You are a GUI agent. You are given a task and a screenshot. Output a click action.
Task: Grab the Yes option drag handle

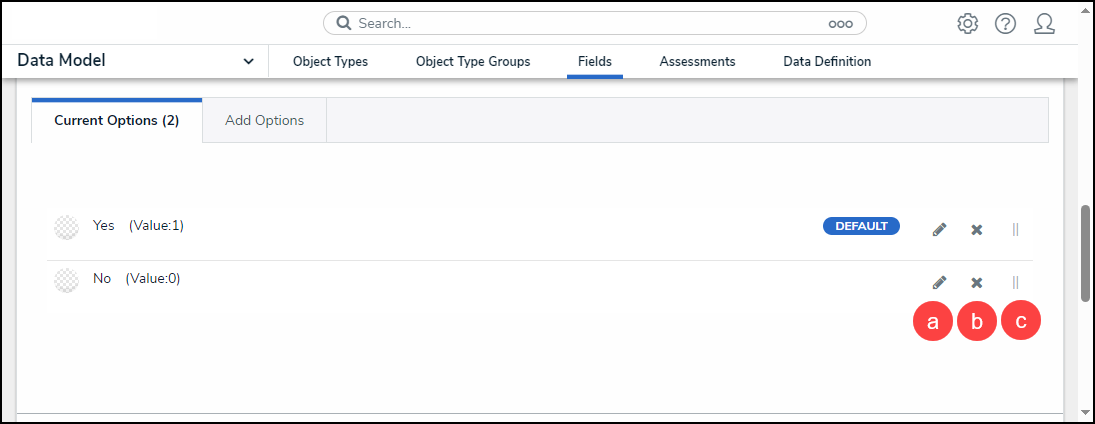coord(1015,229)
